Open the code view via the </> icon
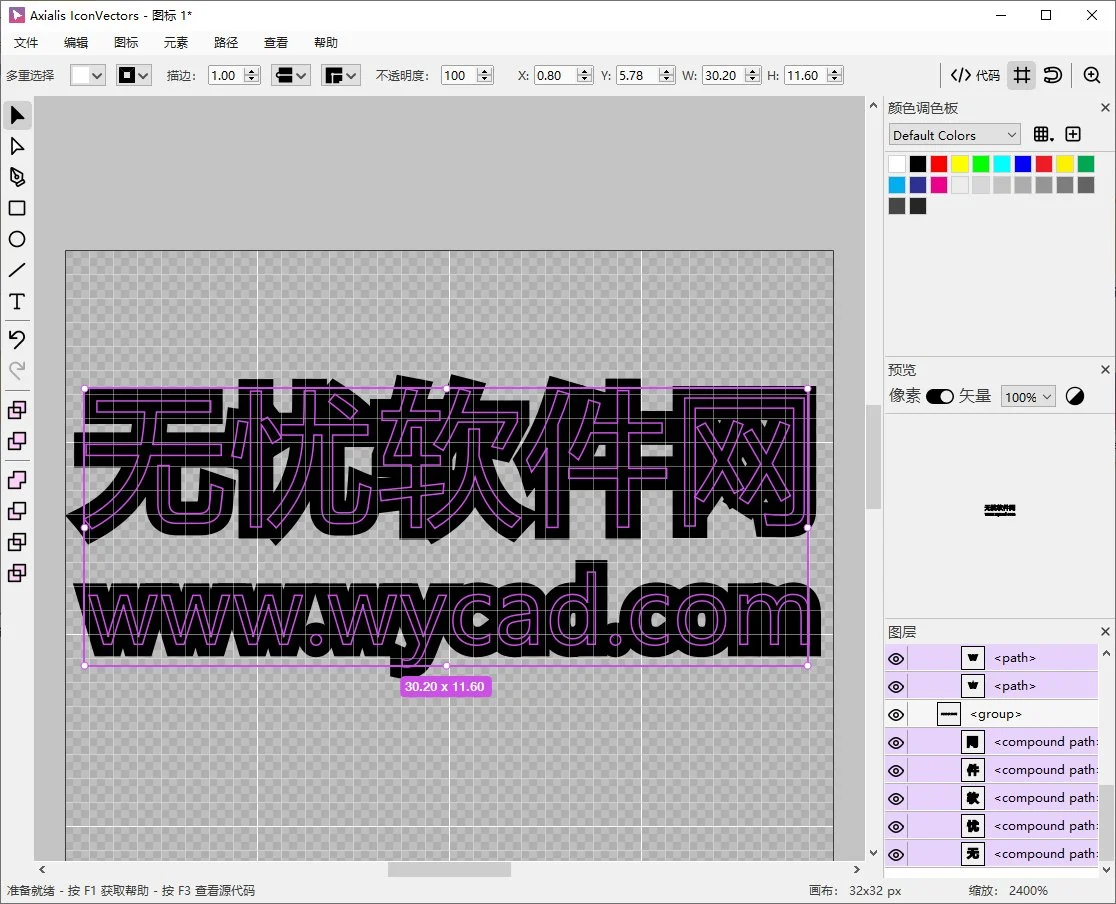The width and height of the screenshot is (1116, 904). 961,75
